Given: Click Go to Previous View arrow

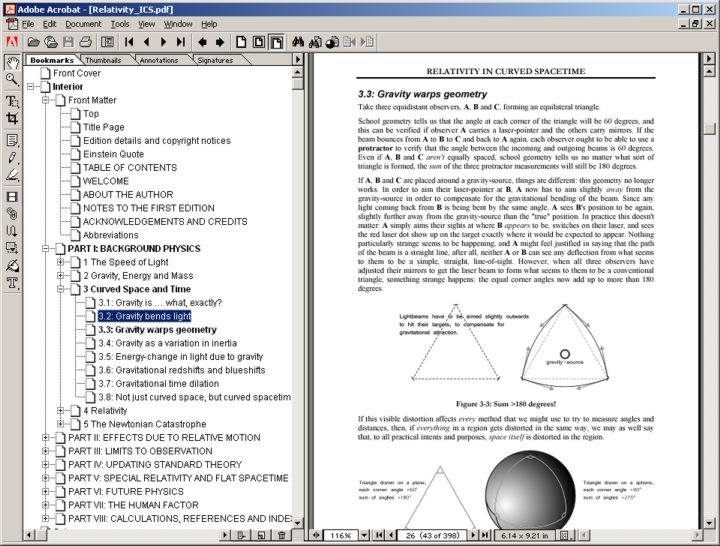Looking at the screenshot, I should pyautogui.click(x=202, y=42).
